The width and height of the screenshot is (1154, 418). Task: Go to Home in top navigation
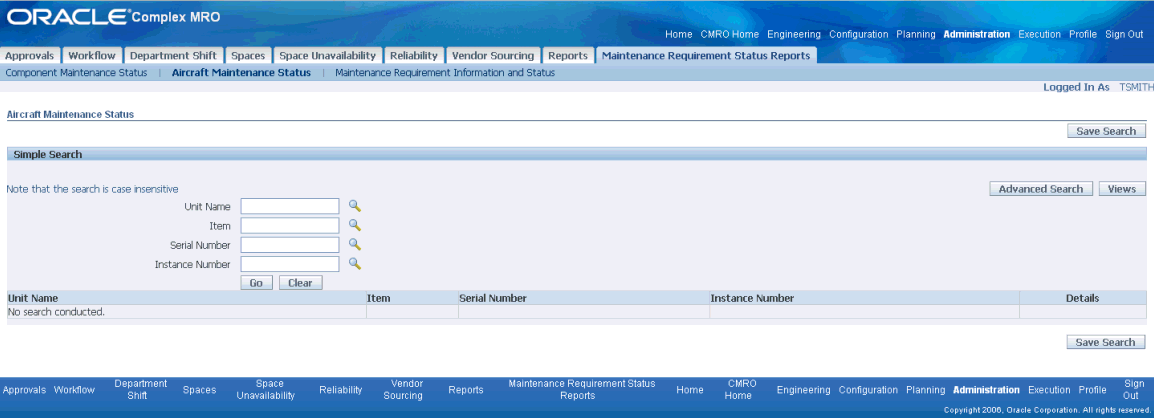pyautogui.click(x=679, y=35)
